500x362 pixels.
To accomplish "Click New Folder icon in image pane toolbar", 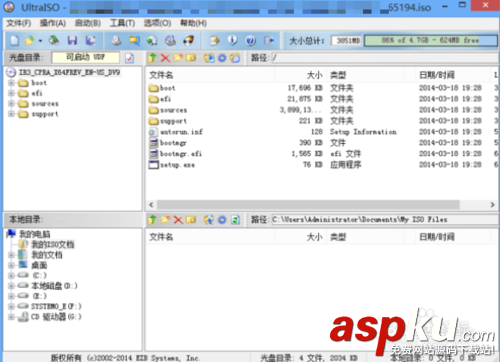I will (178, 58).
